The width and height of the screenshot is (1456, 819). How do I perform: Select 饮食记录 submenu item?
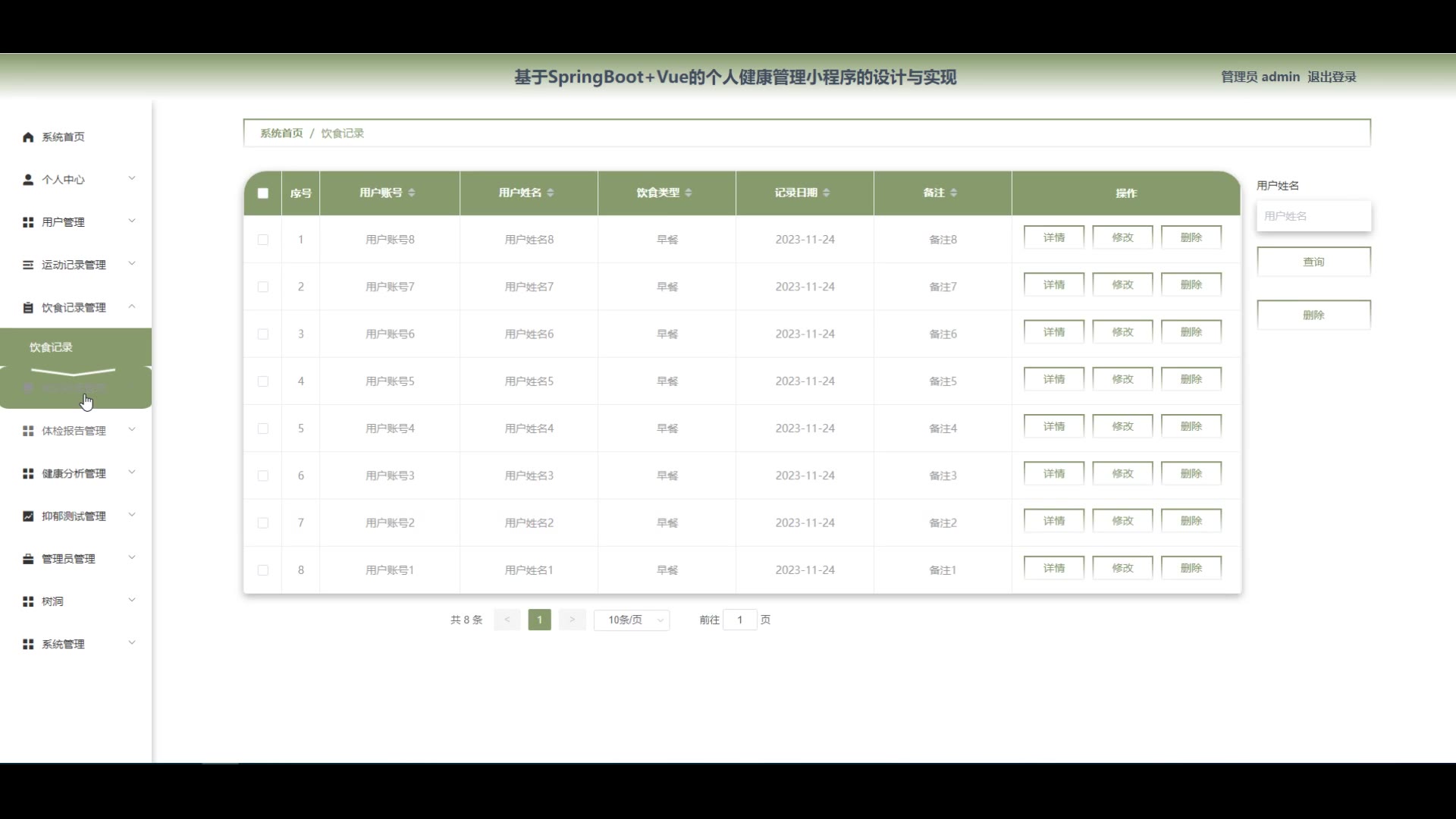[x=52, y=347]
